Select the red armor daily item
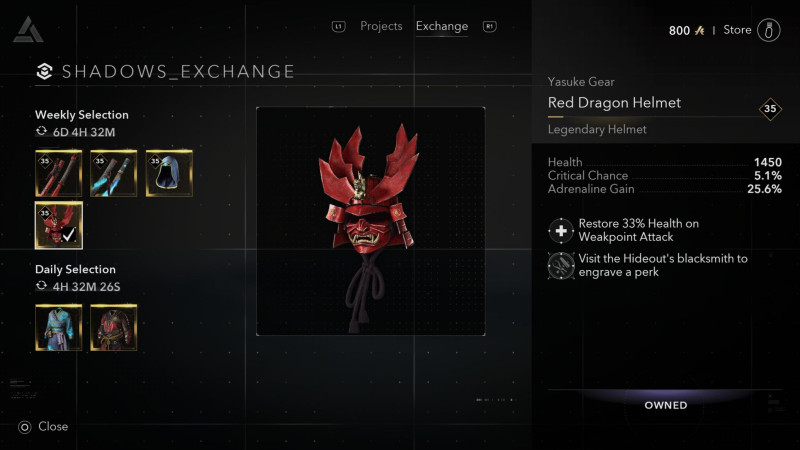This screenshot has width=800, height=450. (x=114, y=328)
